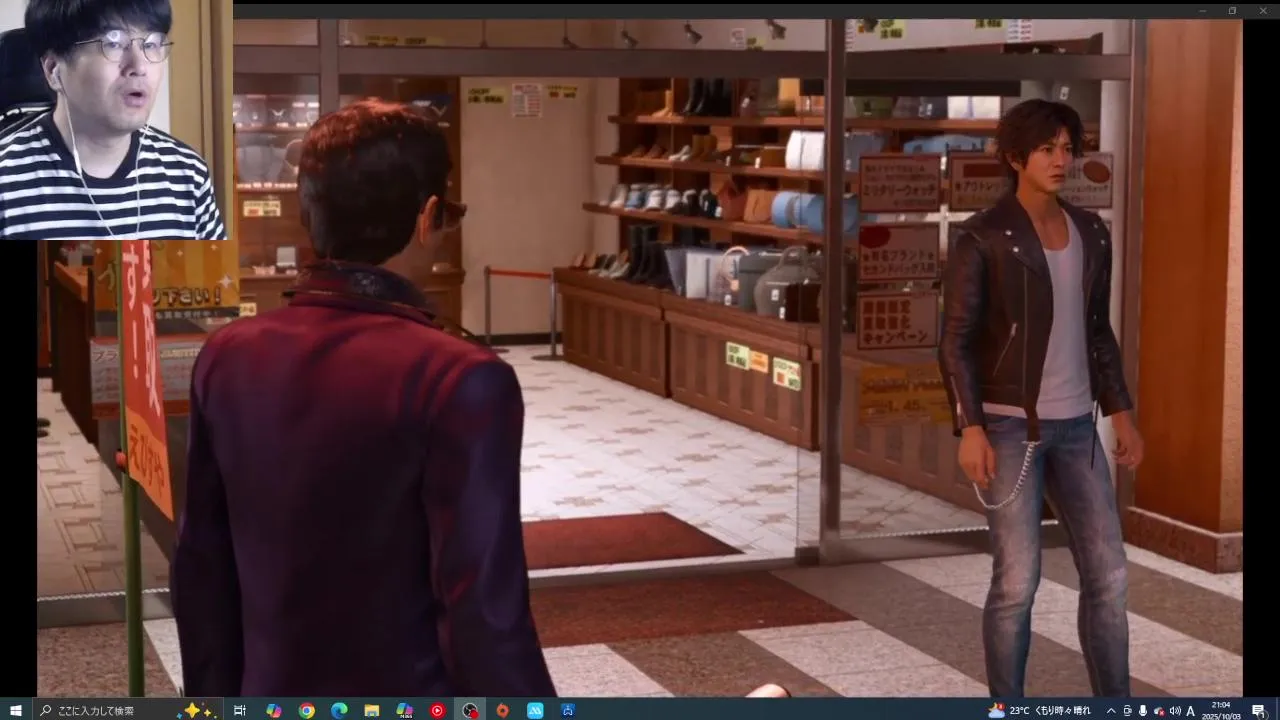Click the Meet Now tray icon

(x=1127, y=710)
